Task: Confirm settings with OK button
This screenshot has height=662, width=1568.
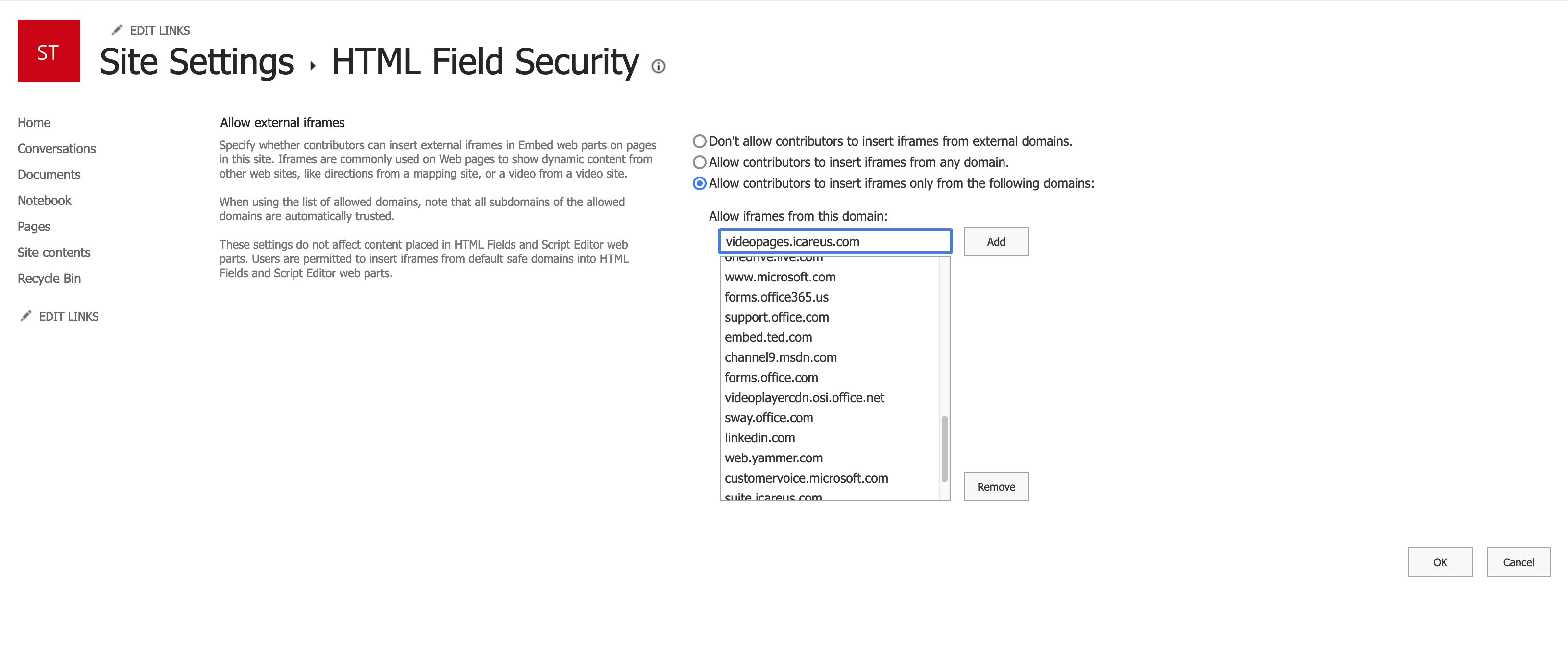Action: click(1440, 562)
